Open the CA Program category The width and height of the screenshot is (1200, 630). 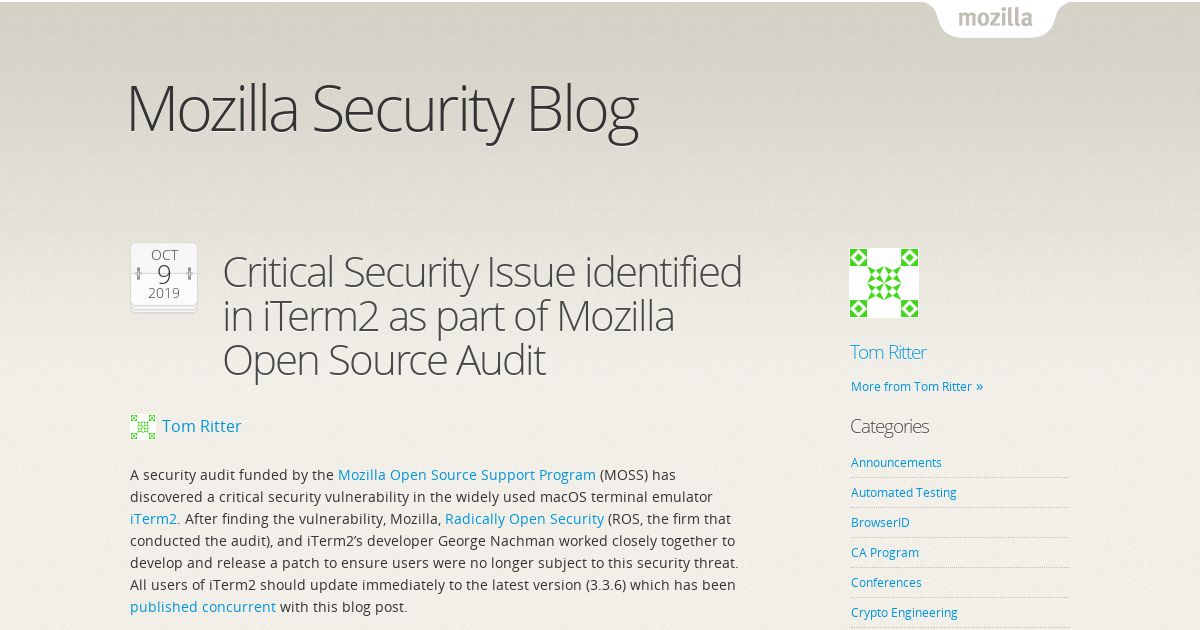pyautogui.click(x=885, y=552)
